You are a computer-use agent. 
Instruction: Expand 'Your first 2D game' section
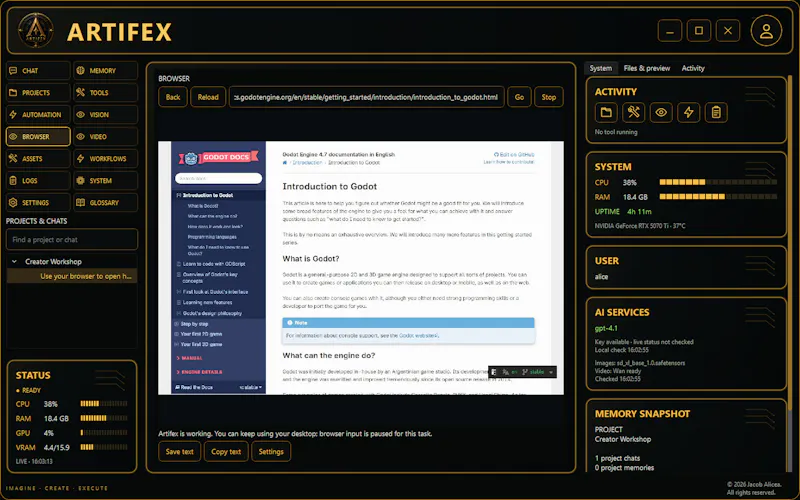(177, 334)
